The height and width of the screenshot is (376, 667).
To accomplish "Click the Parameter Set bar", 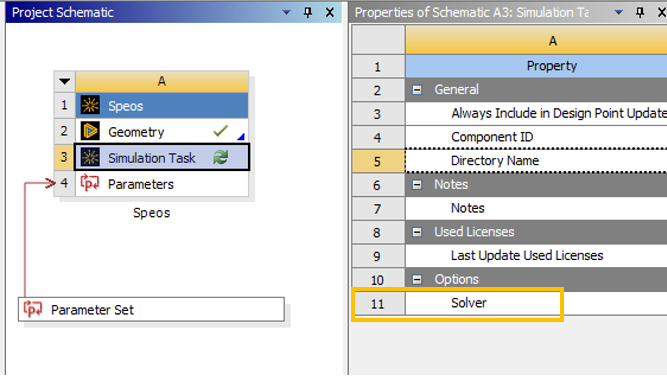I will coord(151,309).
